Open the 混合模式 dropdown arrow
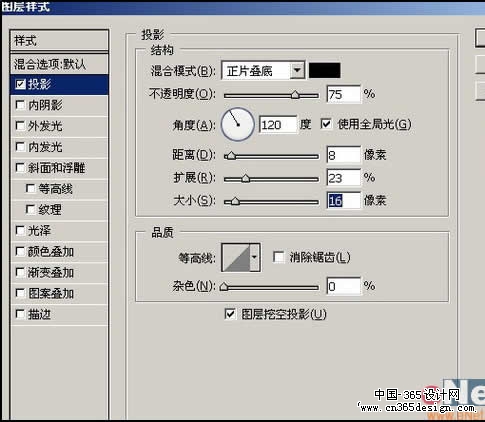The height and width of the screenshot is (422, 485). 297,70
